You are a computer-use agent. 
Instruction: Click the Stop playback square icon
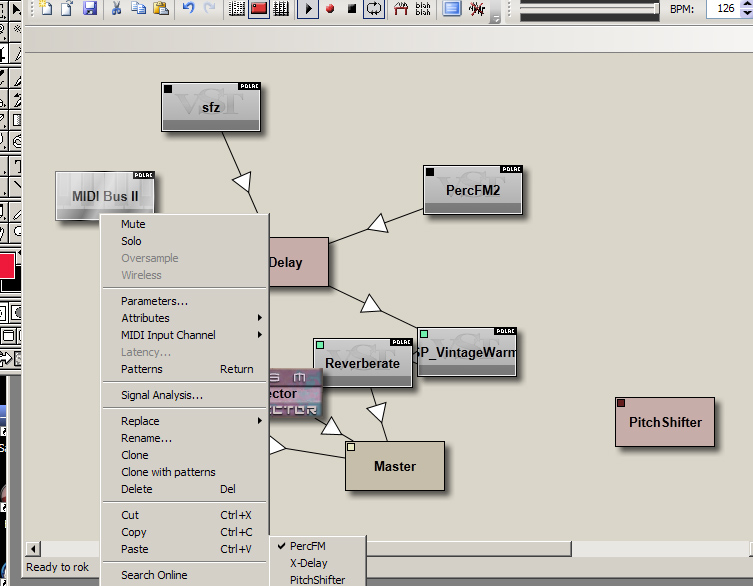pos(351,9)
